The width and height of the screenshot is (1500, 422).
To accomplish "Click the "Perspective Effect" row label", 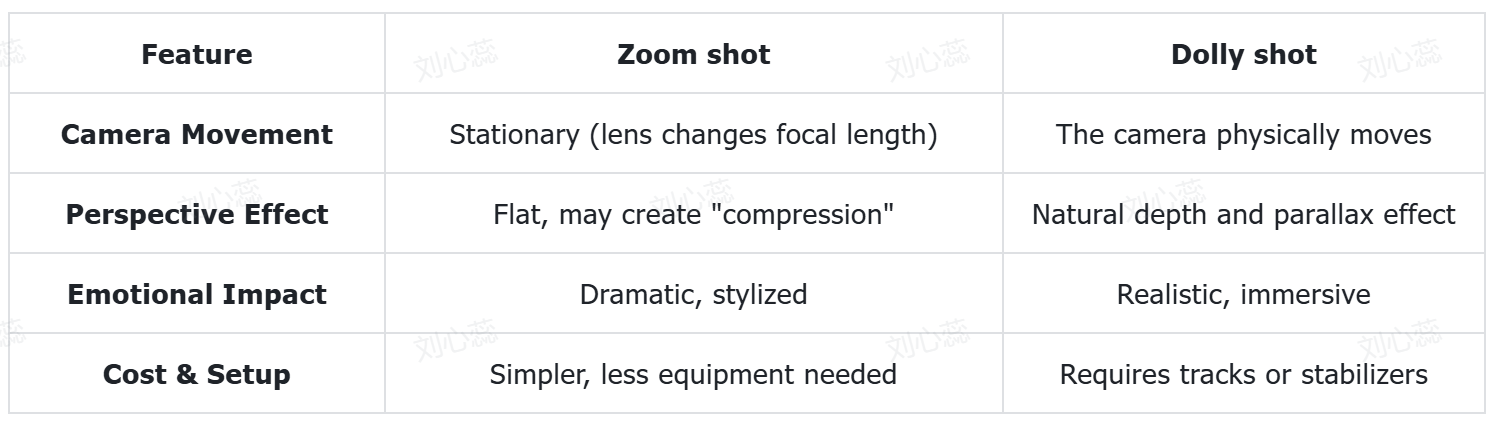I will coord(197,214).
